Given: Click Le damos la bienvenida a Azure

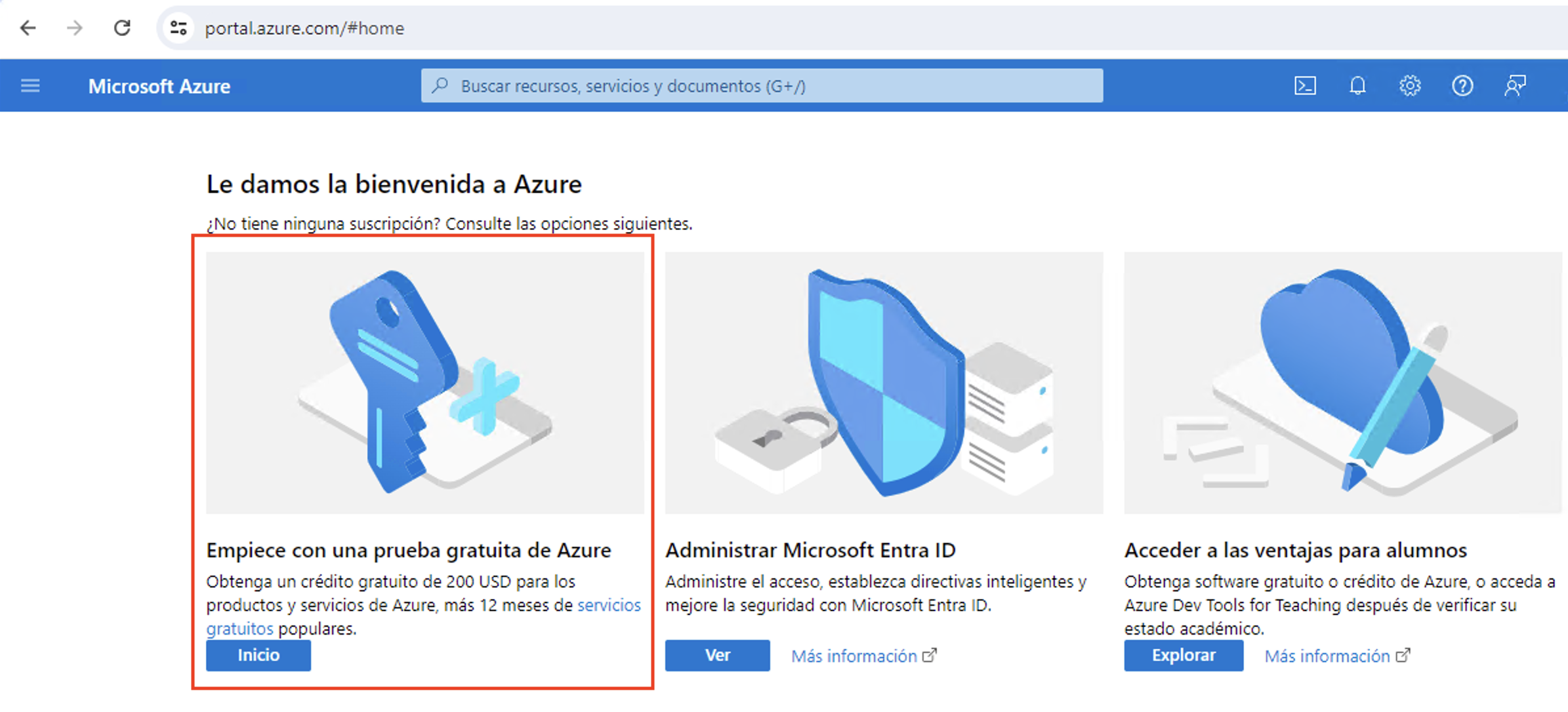Looking at the screenshot, I should (394, 184).
